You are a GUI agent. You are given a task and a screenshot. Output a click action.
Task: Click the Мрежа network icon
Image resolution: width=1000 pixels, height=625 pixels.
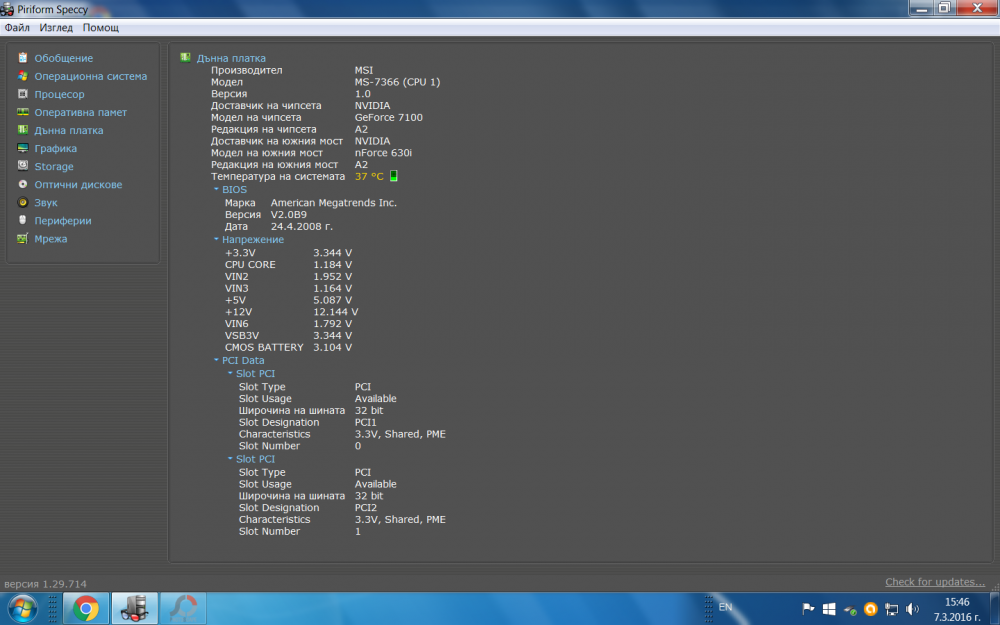tap(23, 239)
